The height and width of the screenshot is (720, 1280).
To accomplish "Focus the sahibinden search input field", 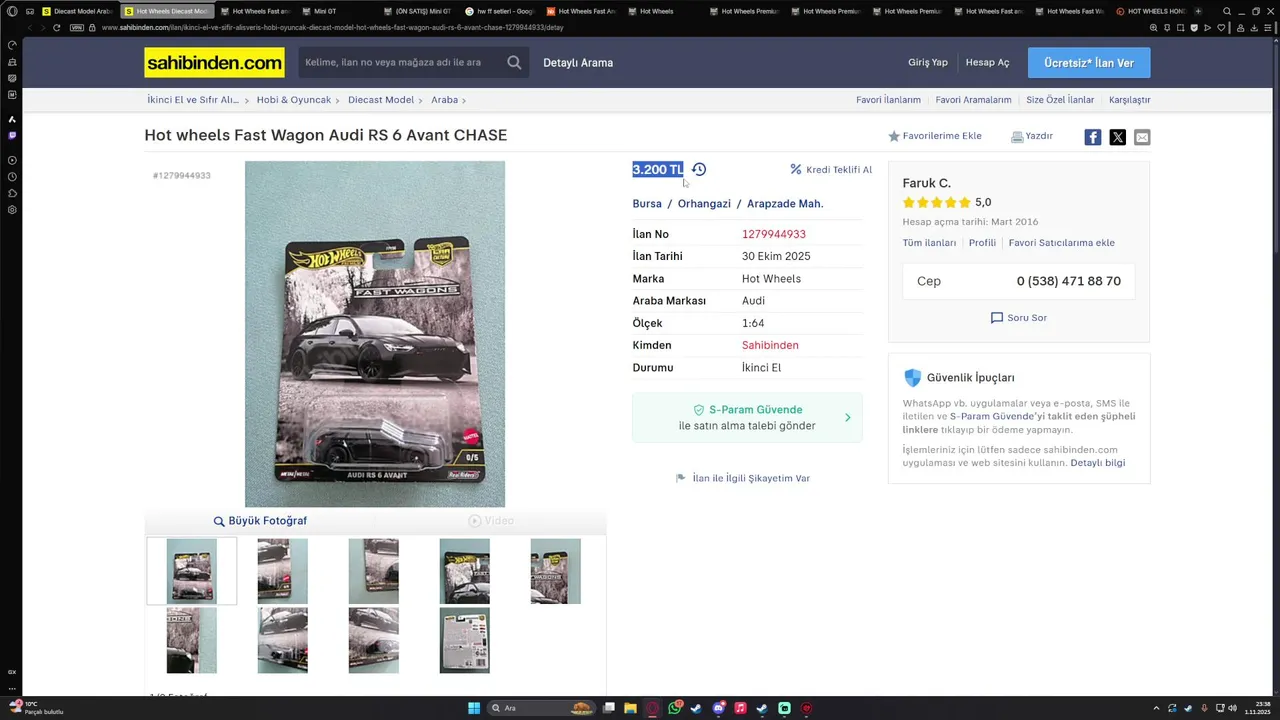I will coord(400,62).
